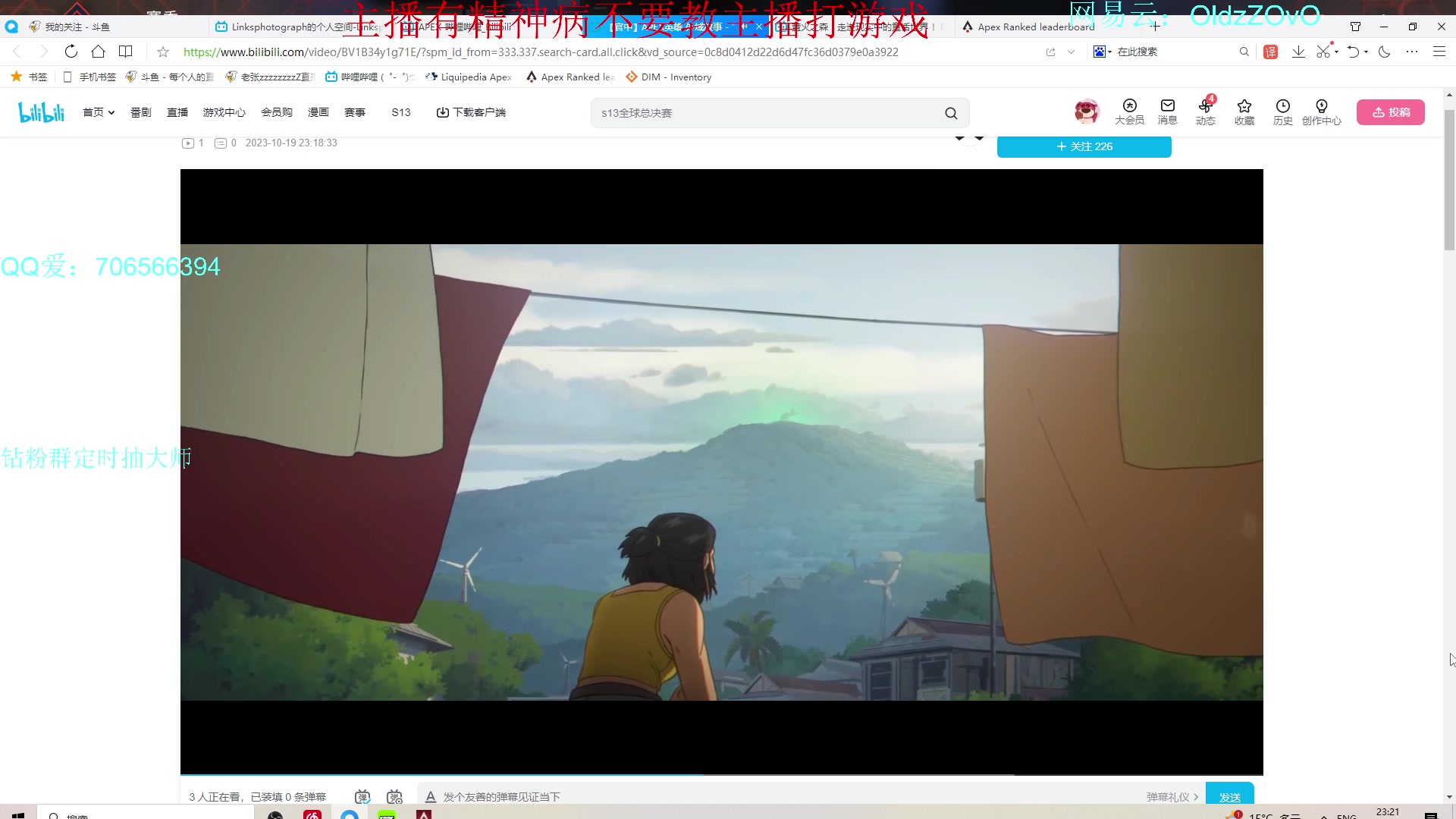This screenshot has width=1456, height=819.
Task: Click the address bar URL
Action: (541, 52)
